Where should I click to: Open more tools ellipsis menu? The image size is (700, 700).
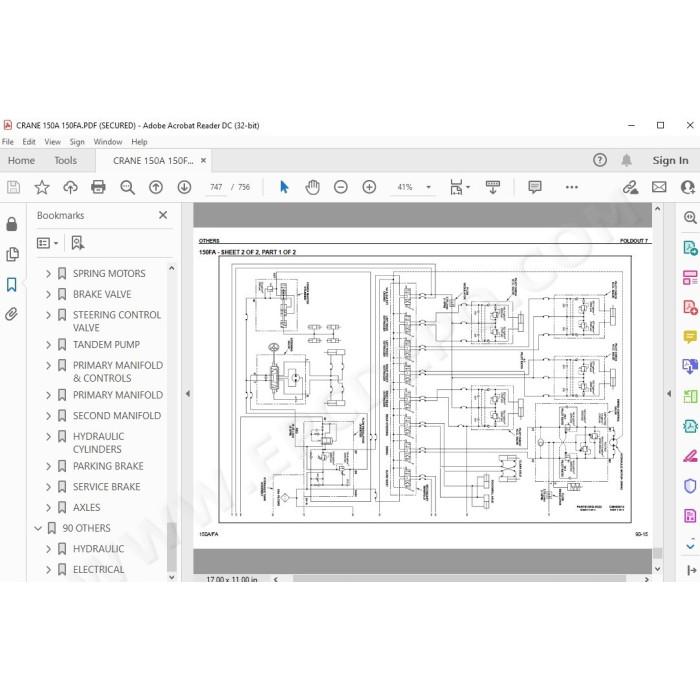pyautogui.click(x=571, y=187)
